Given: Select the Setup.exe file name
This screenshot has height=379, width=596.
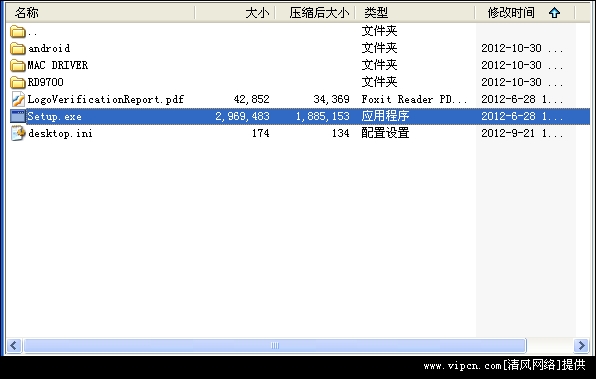Looking at the screenshot, I should click(x=54, y=116).
